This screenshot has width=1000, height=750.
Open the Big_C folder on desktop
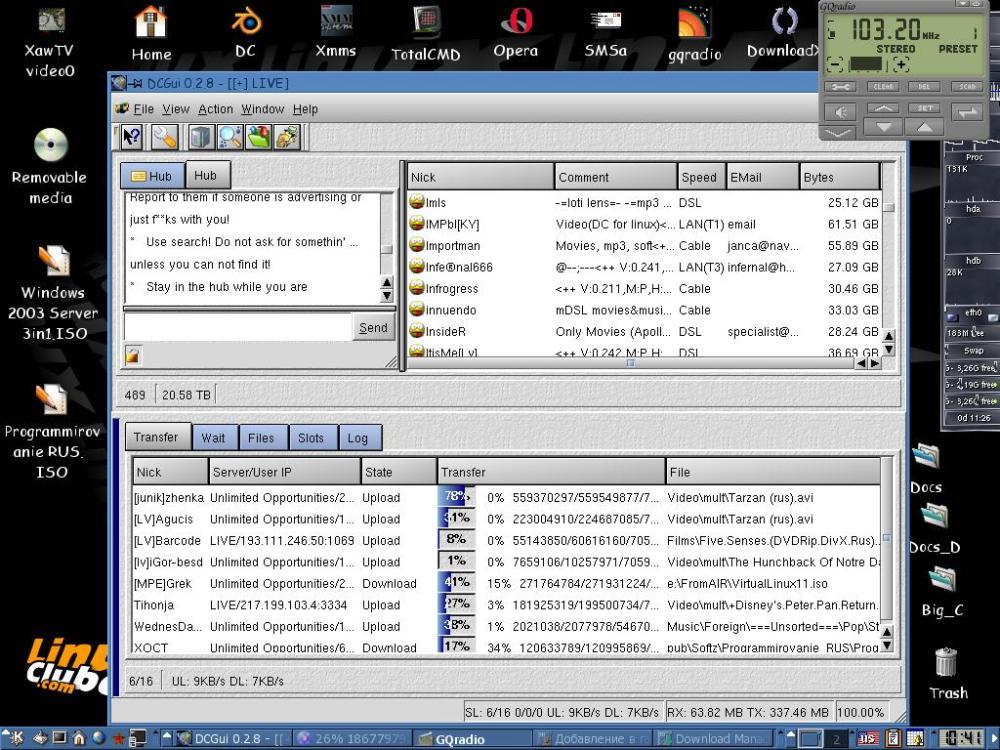[942, 592]
